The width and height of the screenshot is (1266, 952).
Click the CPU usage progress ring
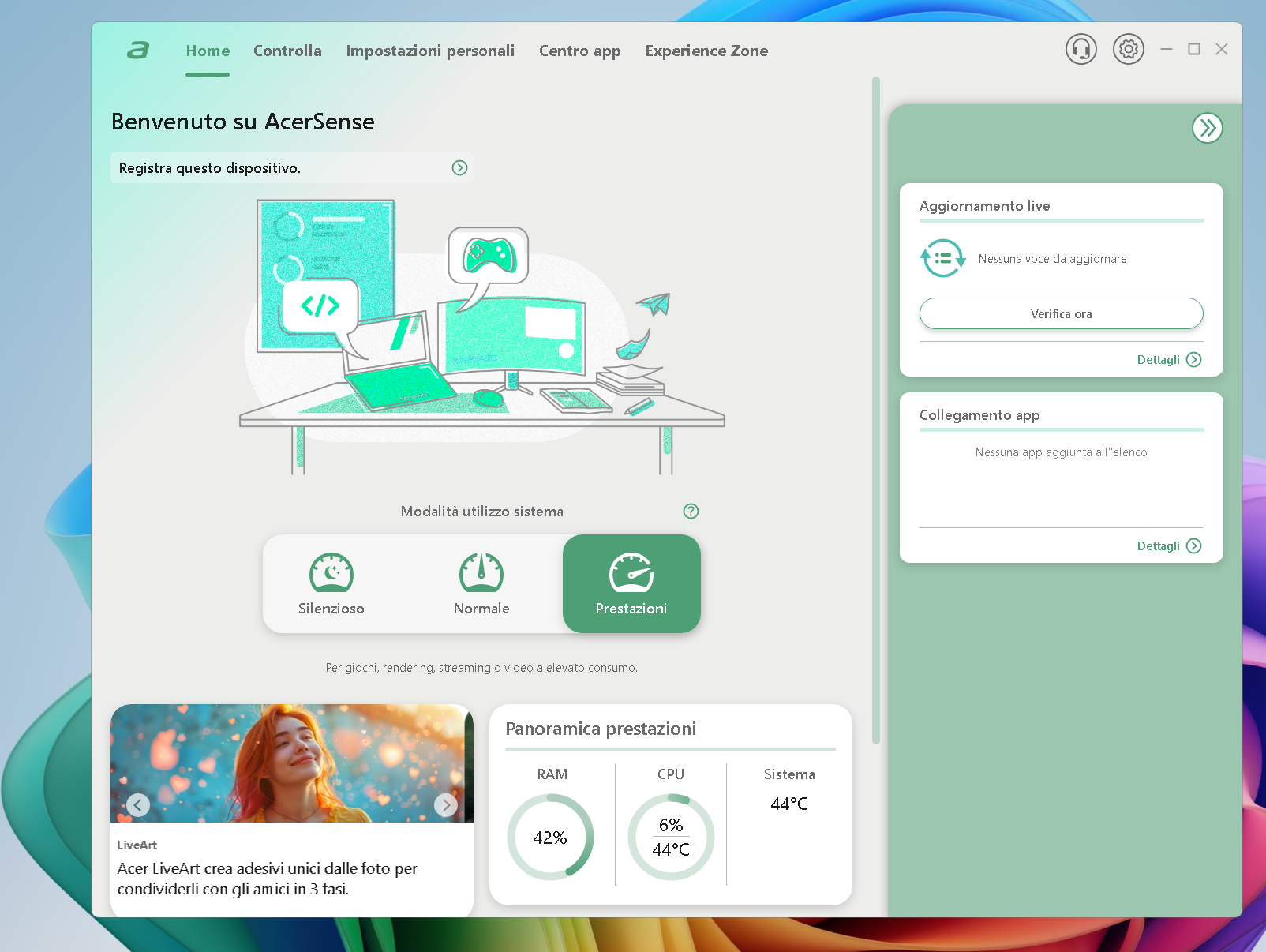point(671,837)
